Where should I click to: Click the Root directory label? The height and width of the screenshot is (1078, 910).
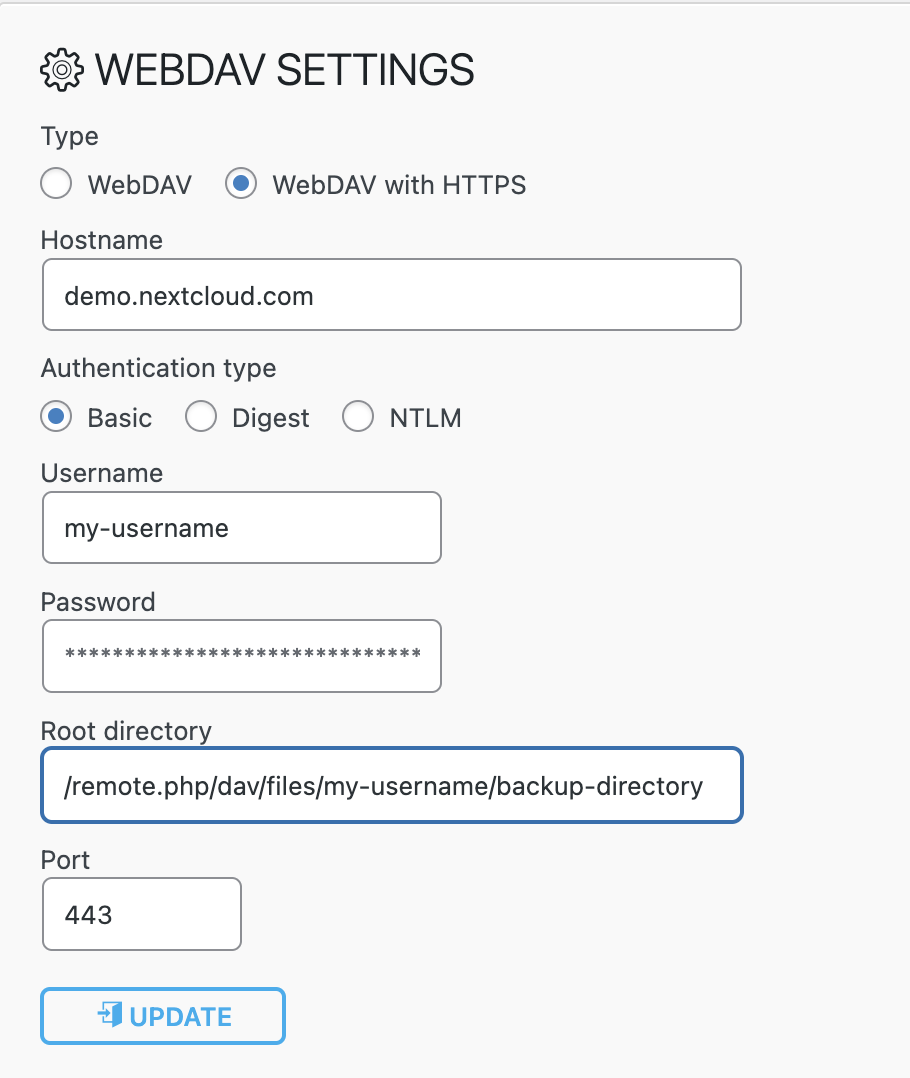coord(126,731)
